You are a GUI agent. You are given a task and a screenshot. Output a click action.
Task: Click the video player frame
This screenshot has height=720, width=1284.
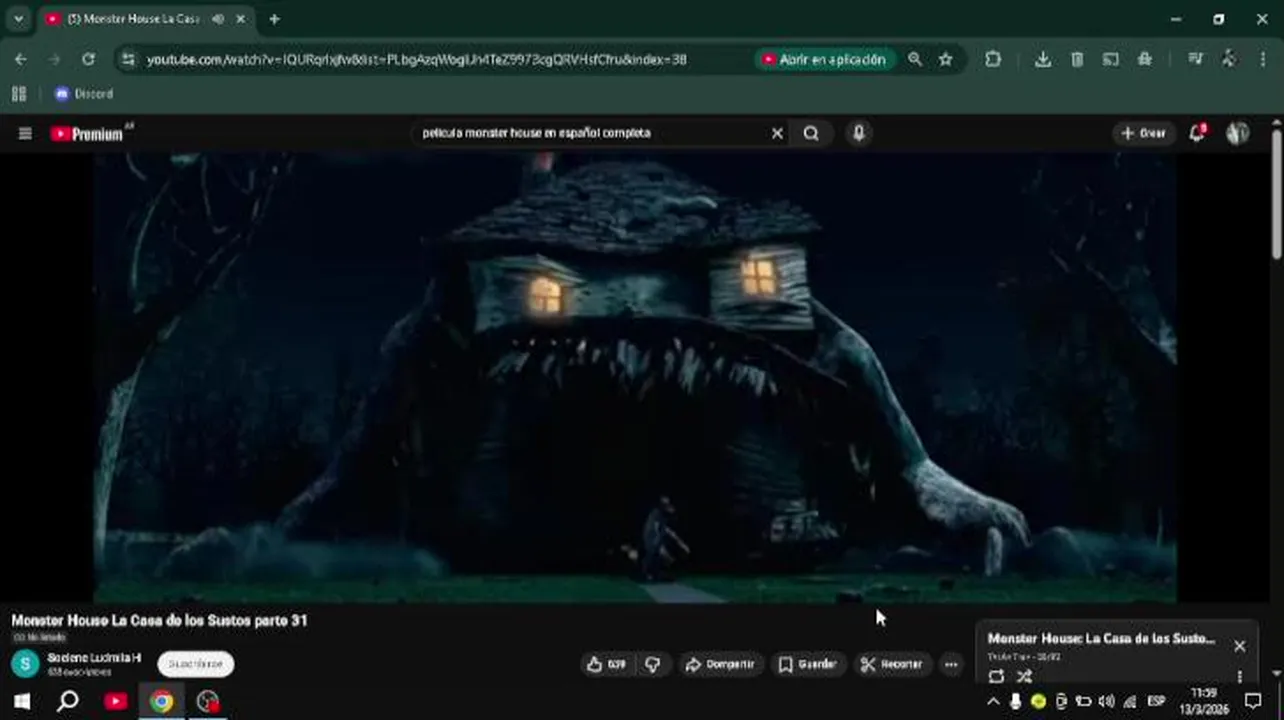[636, 378]
